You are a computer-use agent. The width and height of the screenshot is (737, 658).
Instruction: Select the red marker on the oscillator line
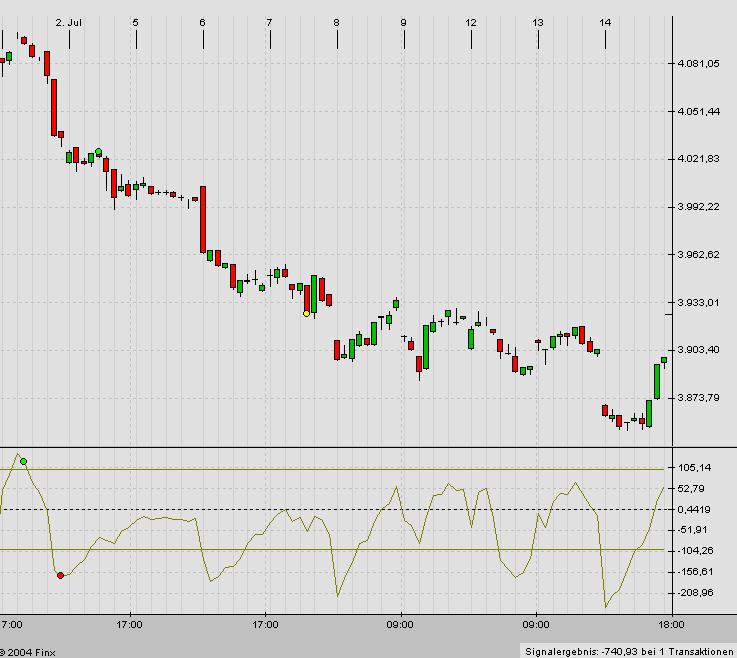coord(60,575)
